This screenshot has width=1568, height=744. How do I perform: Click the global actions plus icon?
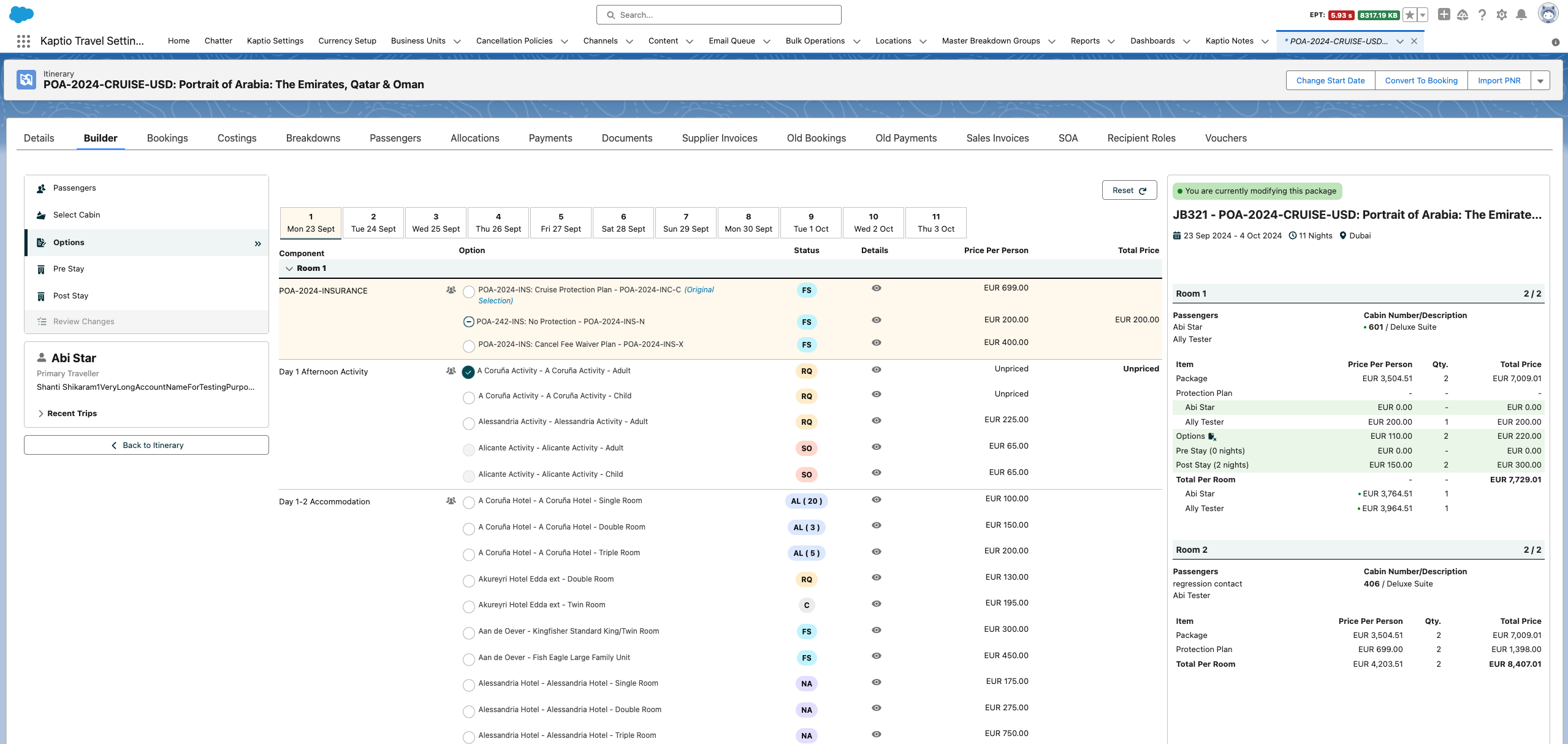[1444, 15]
